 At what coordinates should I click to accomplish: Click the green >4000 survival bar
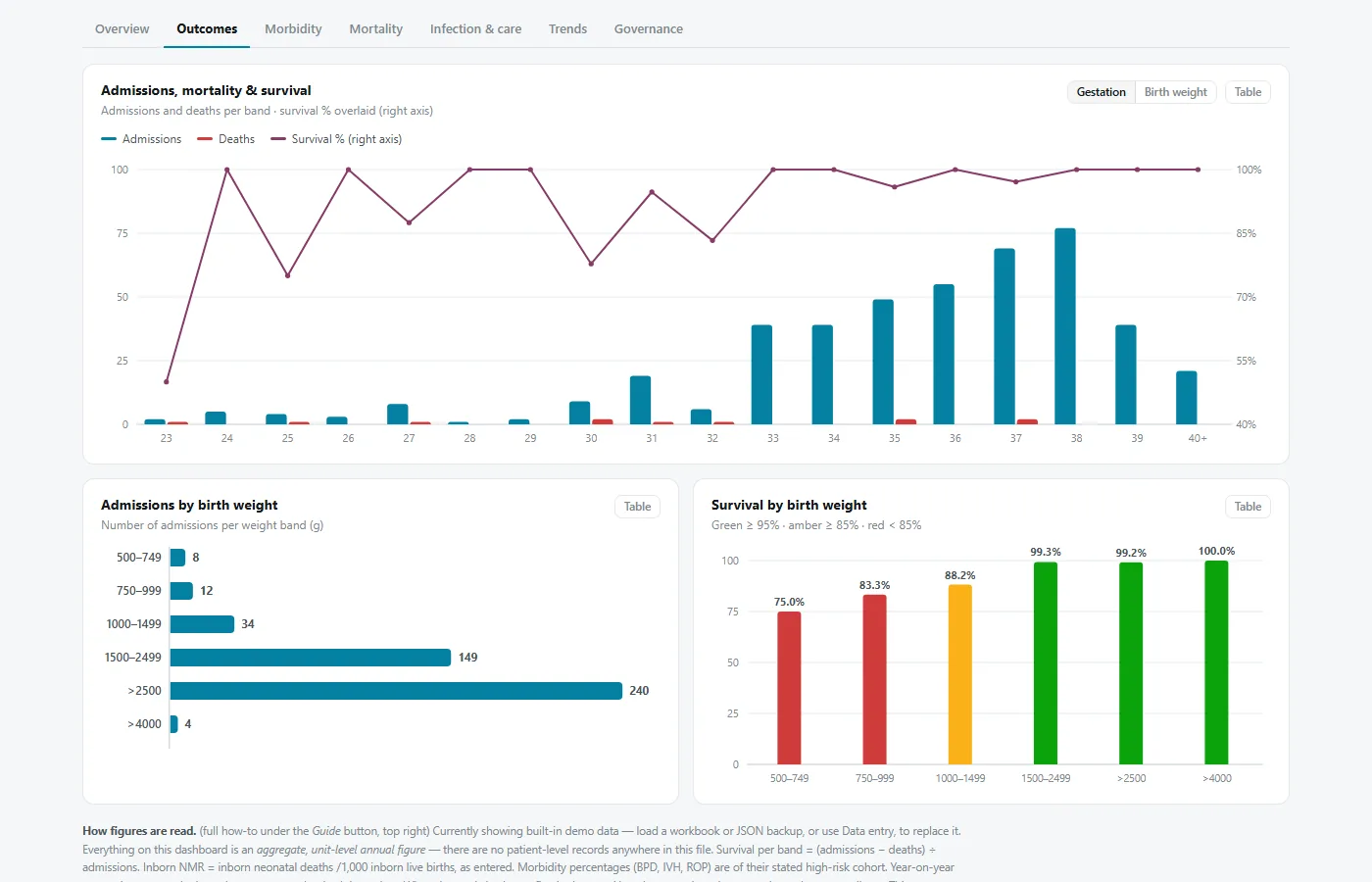coord(1216,662)
